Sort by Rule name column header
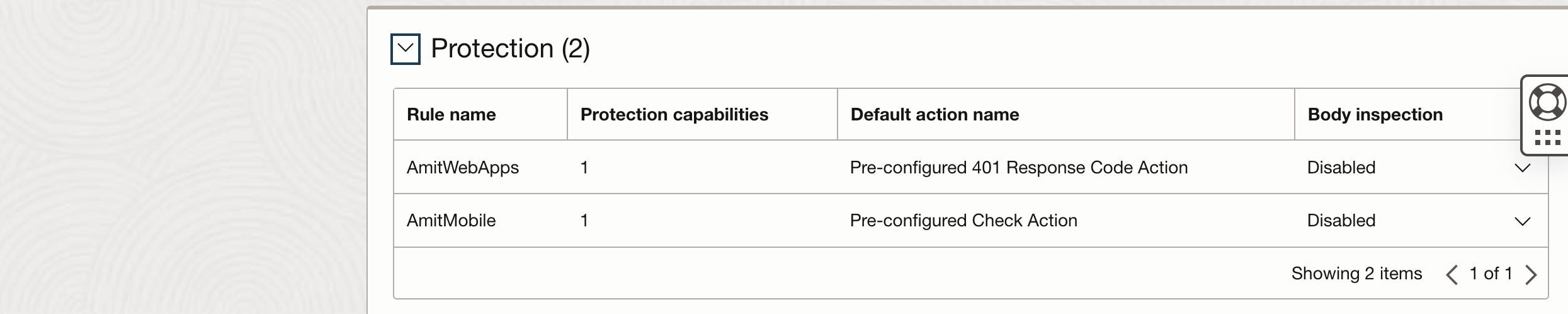This screenshot has height=314, width=1568. [452, 115]
